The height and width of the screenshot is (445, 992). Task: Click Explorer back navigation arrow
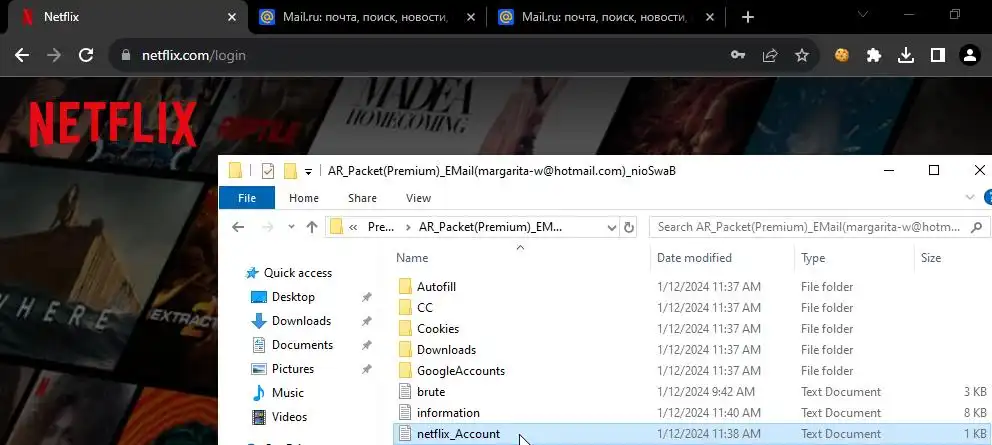point(238,227)
